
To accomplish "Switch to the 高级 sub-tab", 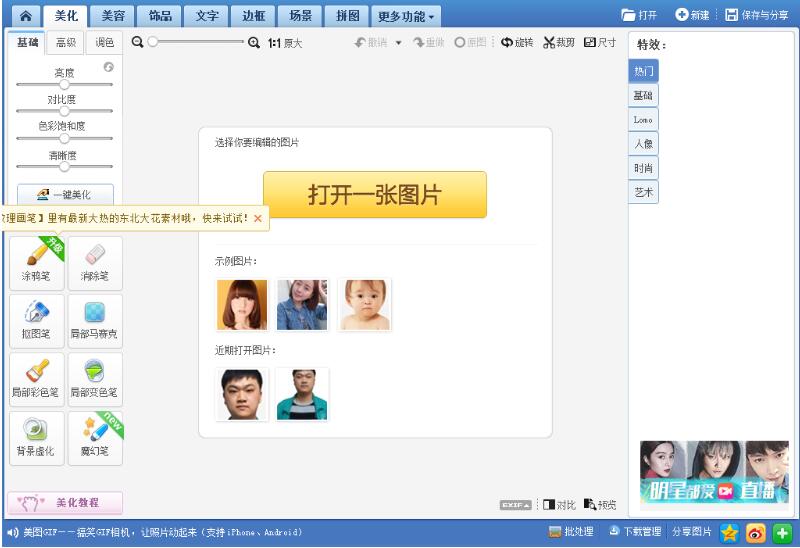I will (65, 42).
